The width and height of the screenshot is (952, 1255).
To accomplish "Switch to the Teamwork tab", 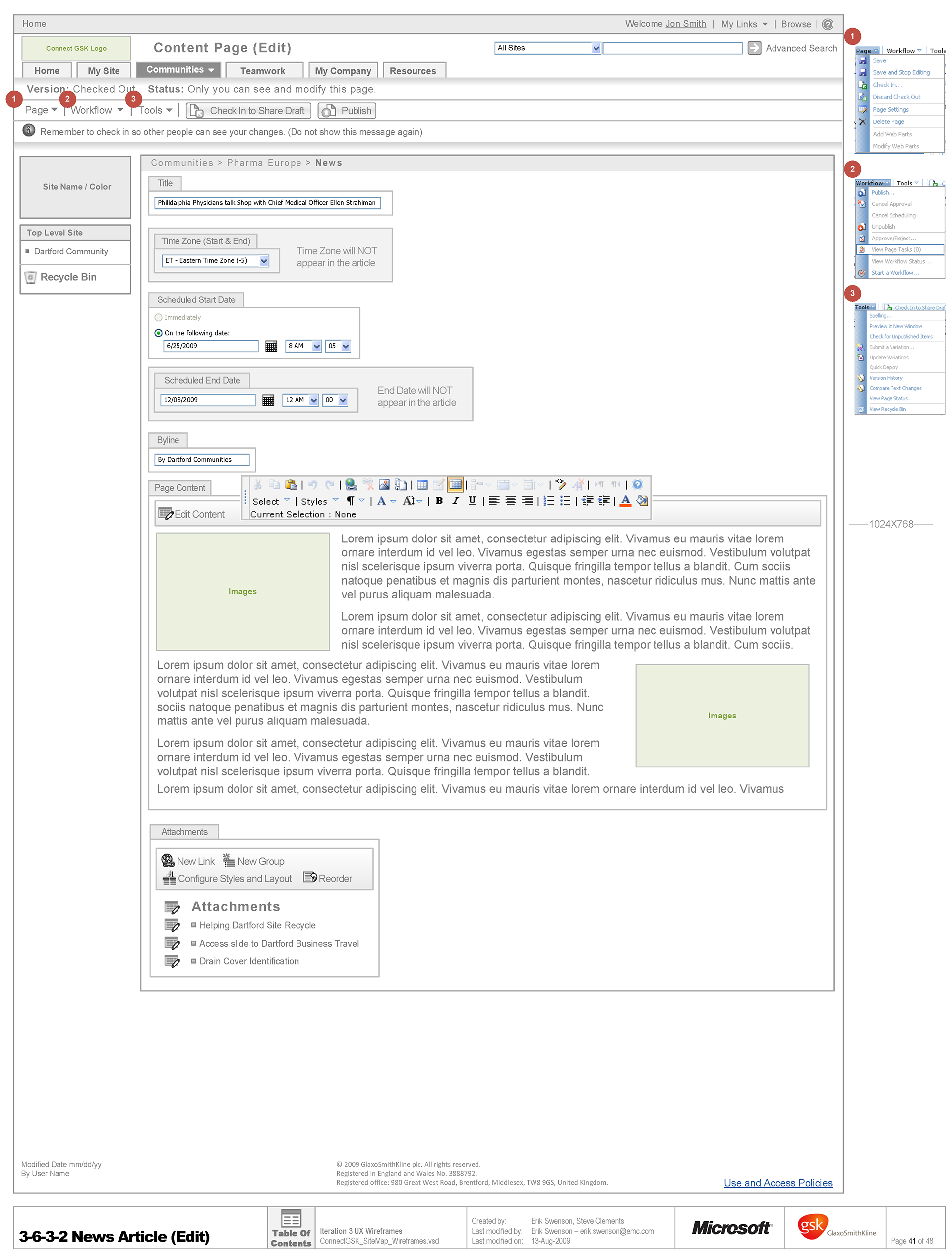I will pyautogui.click(x=262, y=71).
